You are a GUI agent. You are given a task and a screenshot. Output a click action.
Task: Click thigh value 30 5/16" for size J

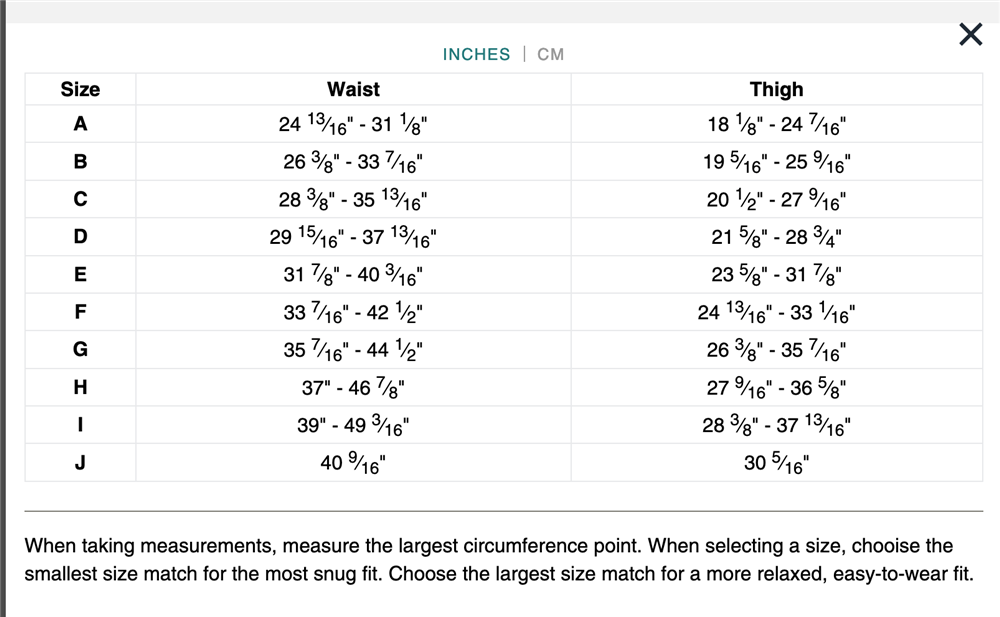(x=776, y=463)
